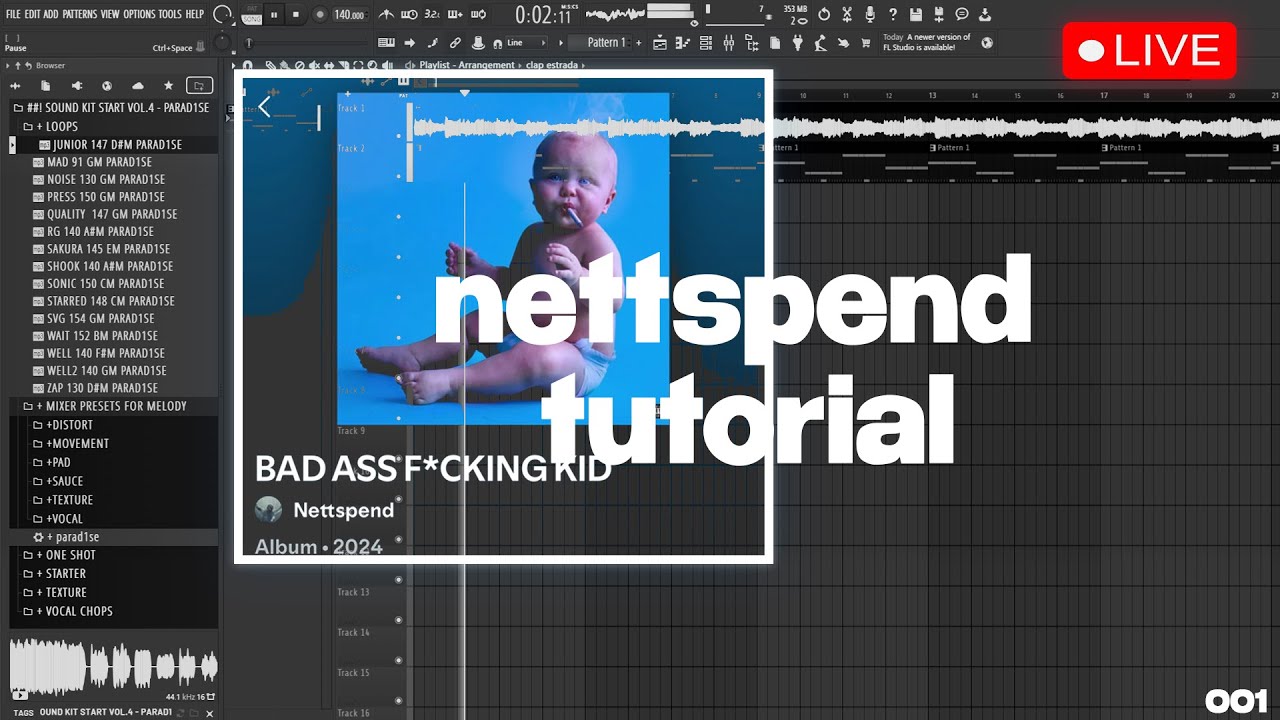Viewport: 1280px width, 720px height.
Task: Click the main pitch knob
Action: [221, 42]
